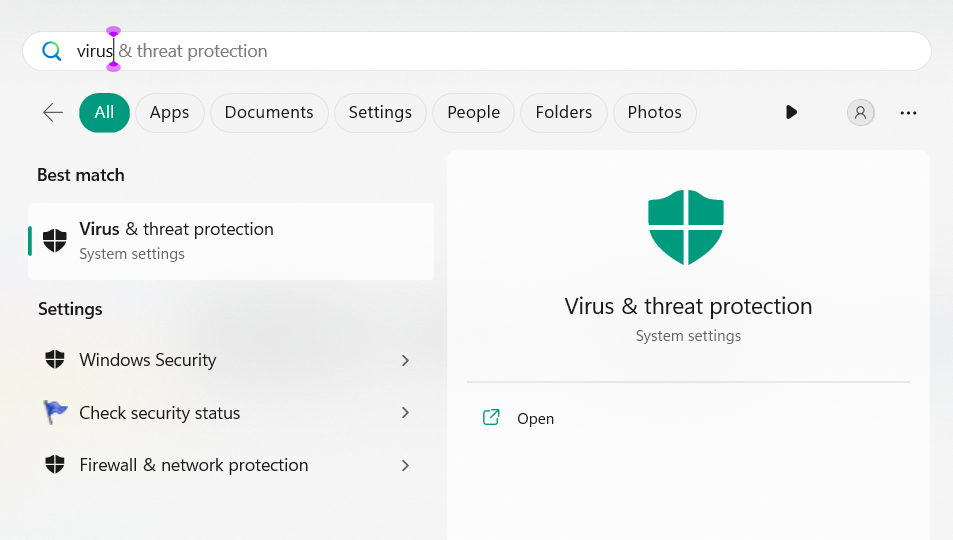Expand Check security status chevron

(405, 413)
